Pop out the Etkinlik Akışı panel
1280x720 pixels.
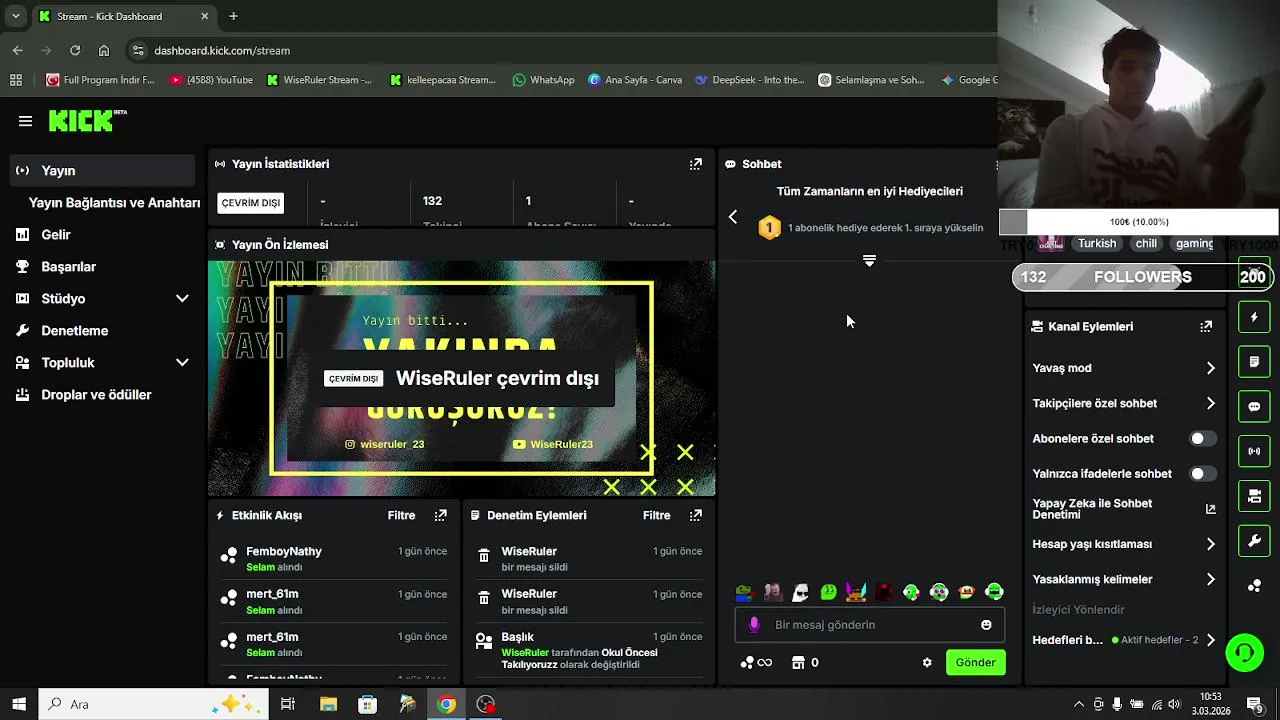click(440, 515)
